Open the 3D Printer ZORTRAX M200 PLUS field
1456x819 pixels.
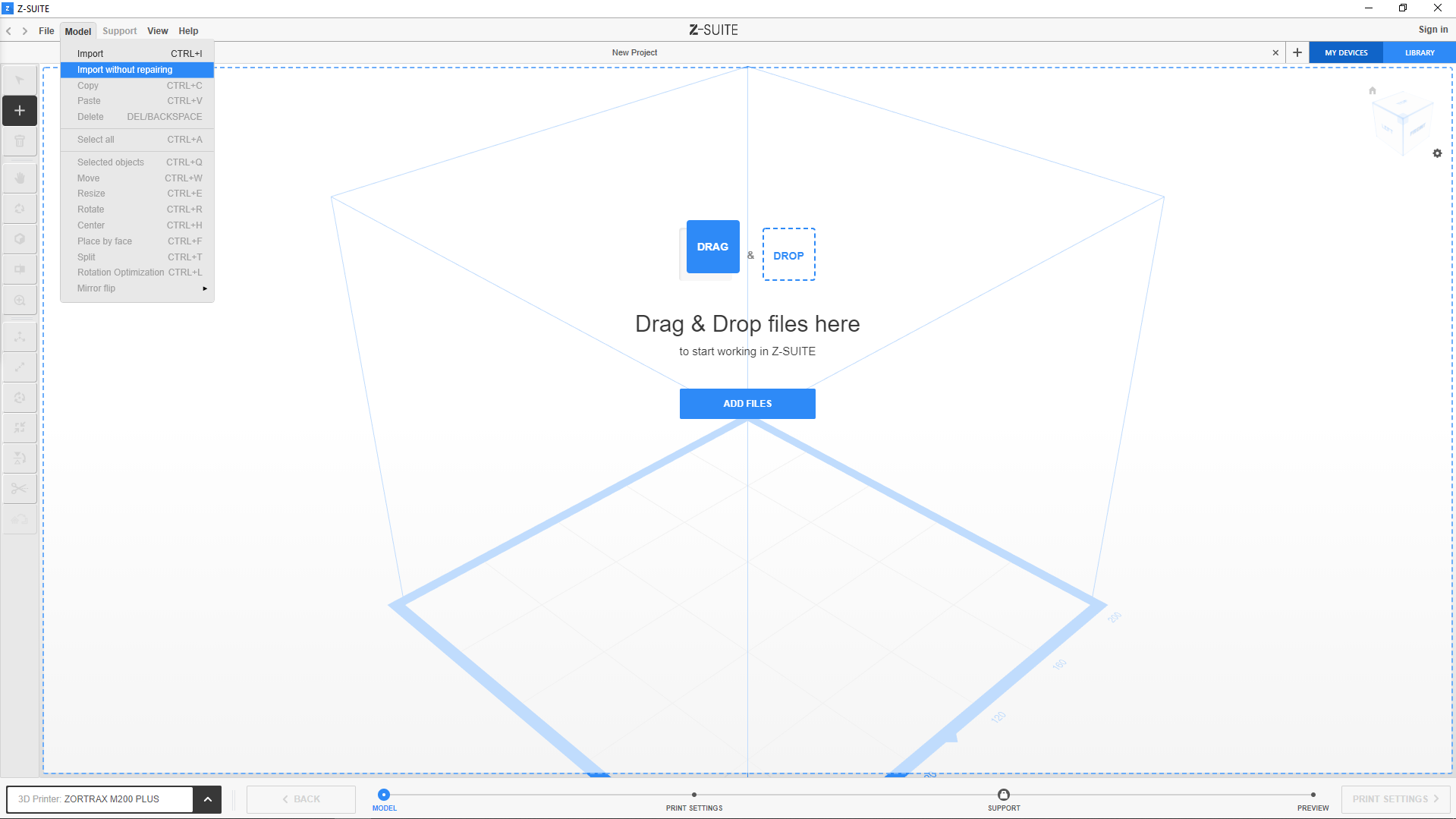pos(100,799)
